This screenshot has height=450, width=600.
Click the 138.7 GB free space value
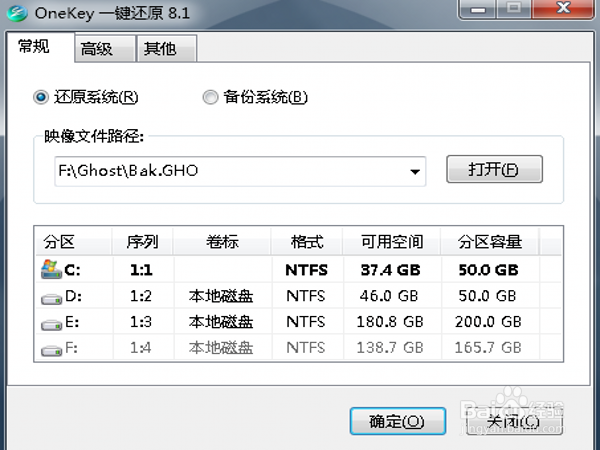click(390, 347)
